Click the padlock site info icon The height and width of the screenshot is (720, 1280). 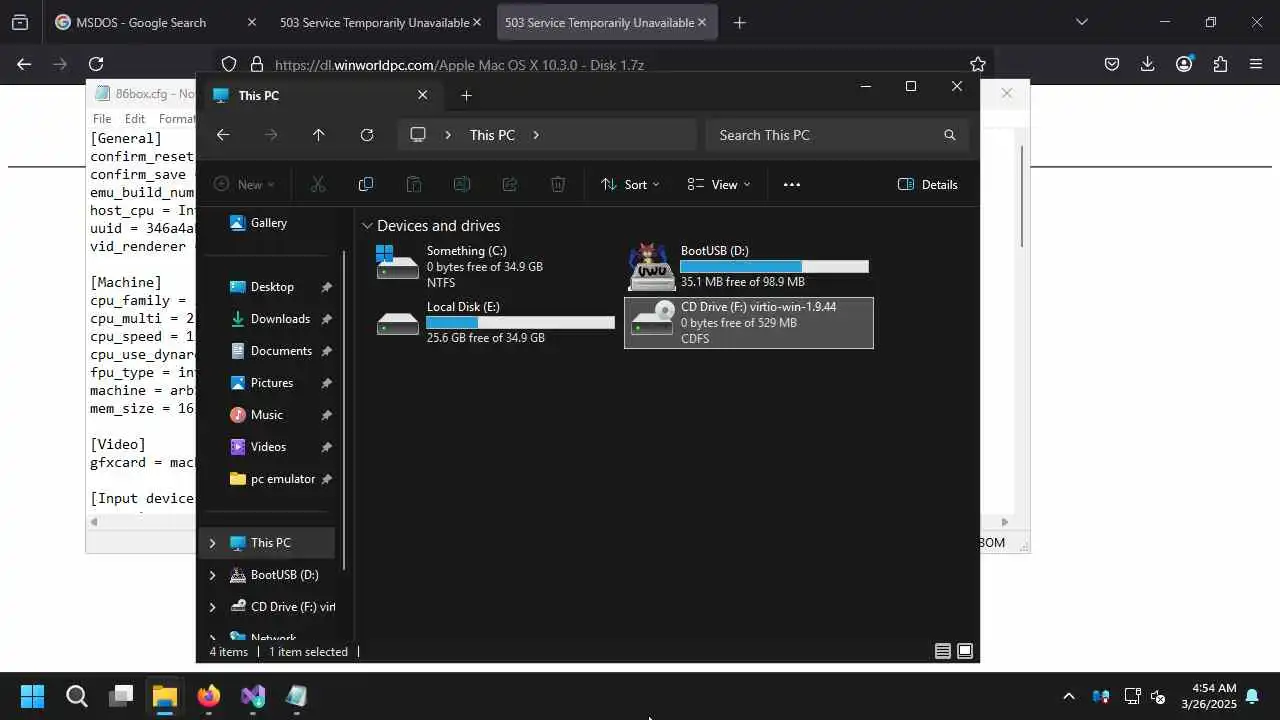tap(257, 64)
